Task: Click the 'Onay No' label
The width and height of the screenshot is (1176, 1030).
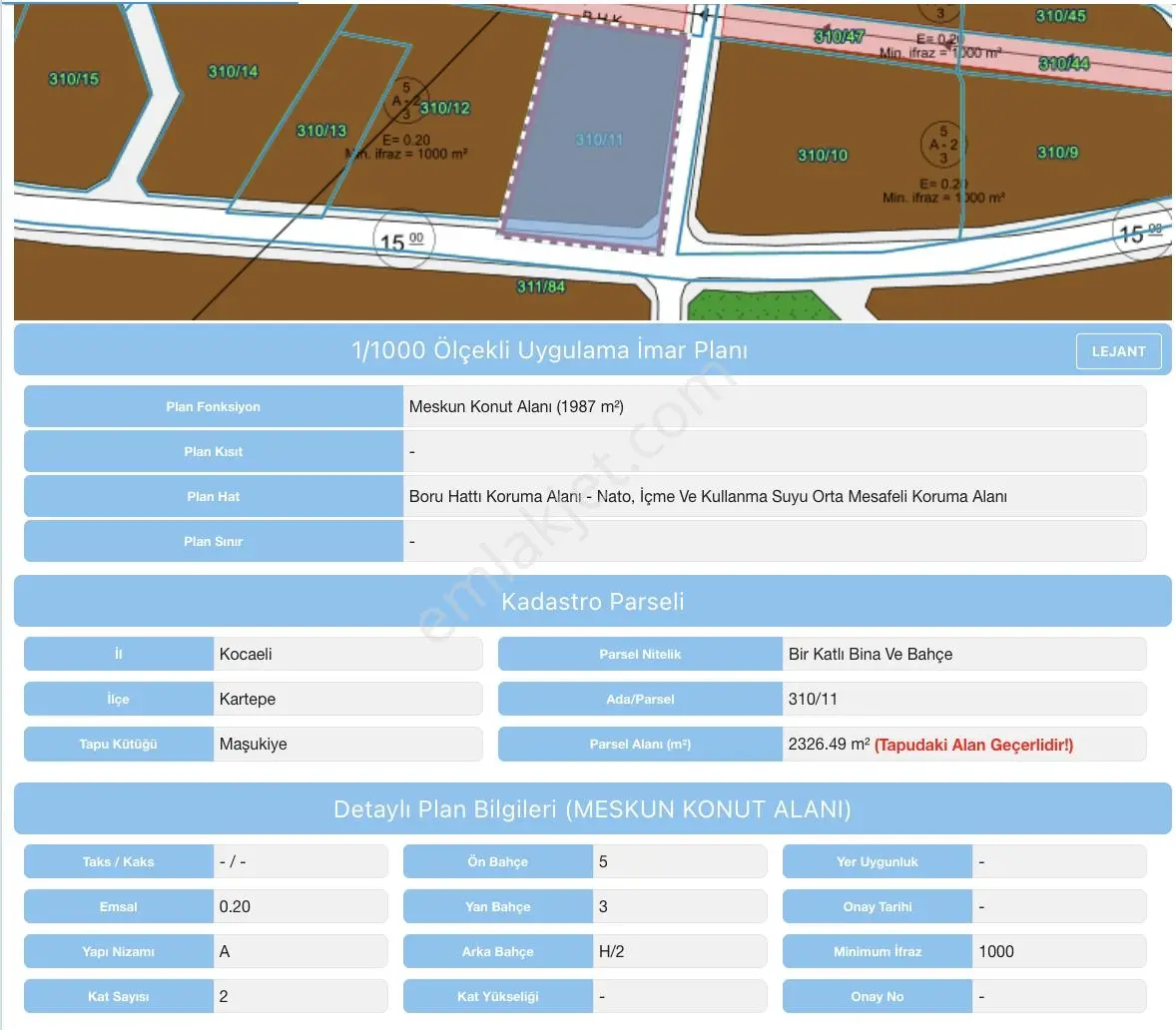Action: 878,996
